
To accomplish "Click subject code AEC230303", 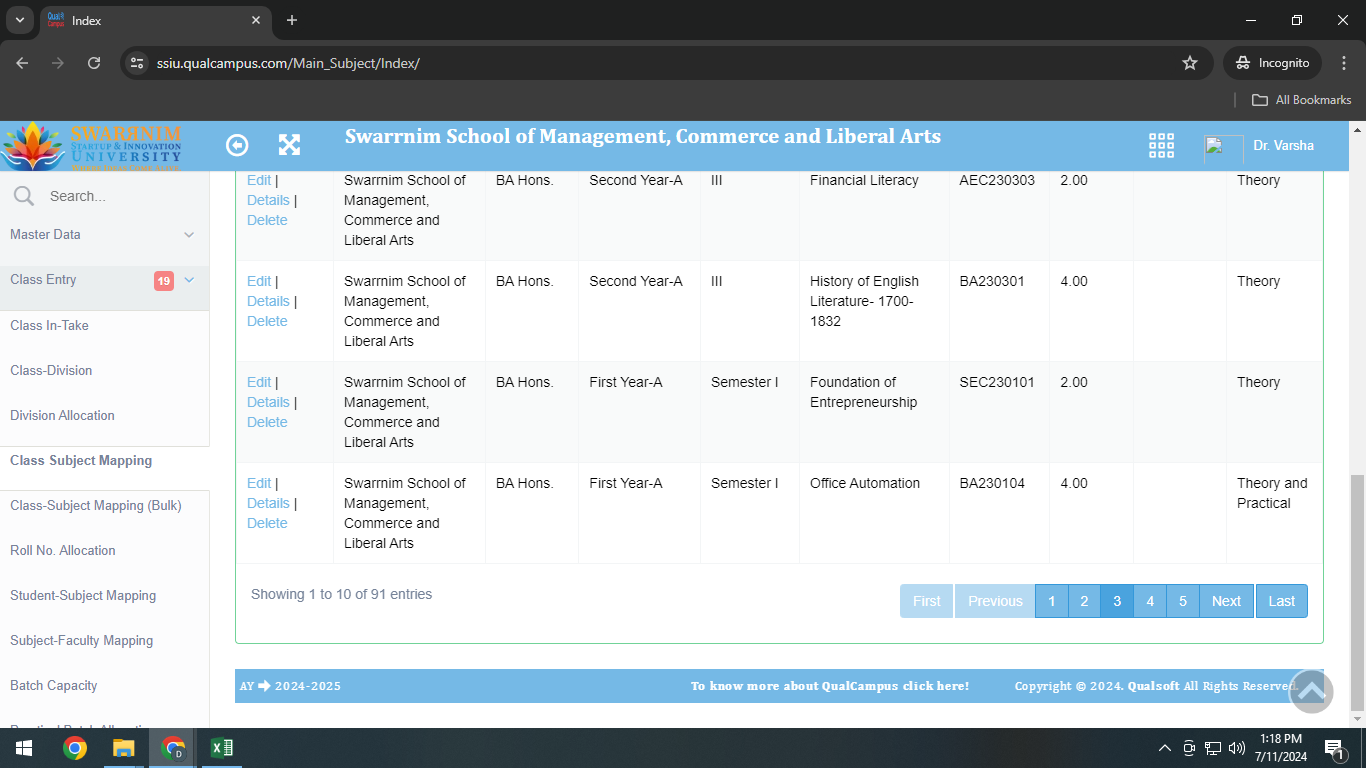I will tap(997, 180).
